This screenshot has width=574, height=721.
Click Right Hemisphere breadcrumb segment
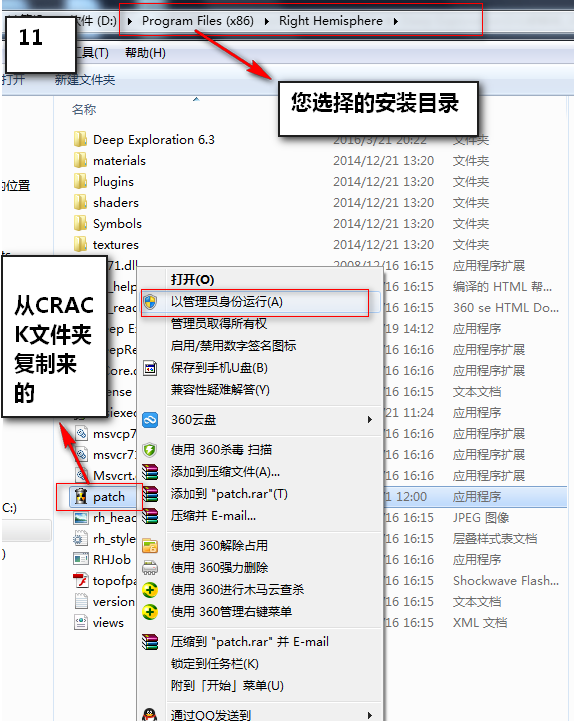(331, 21)
